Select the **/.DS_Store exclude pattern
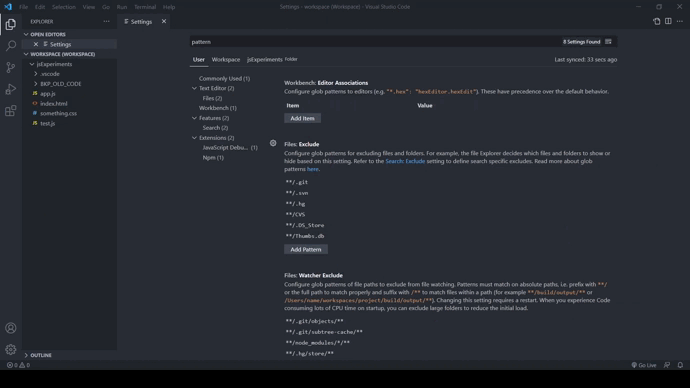 click(305, 225)
